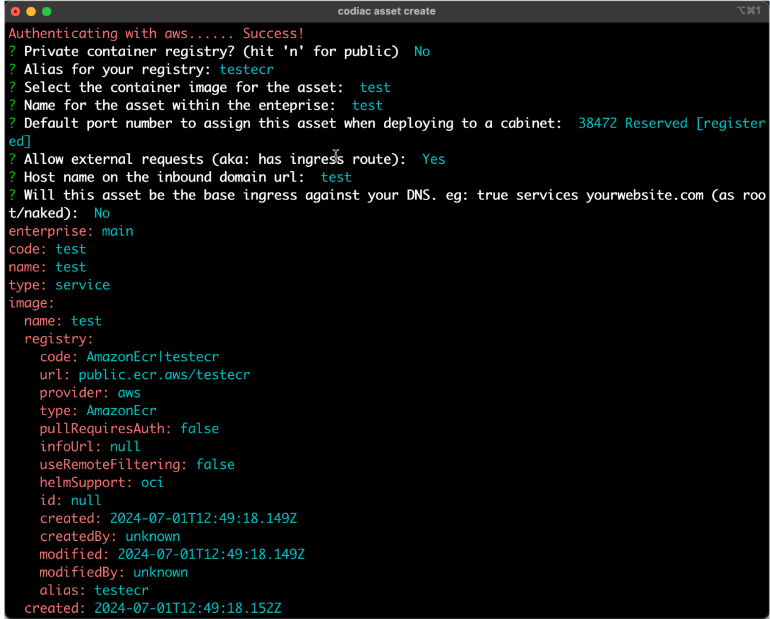Click the 'registry:' key line

tap(58, 339)
